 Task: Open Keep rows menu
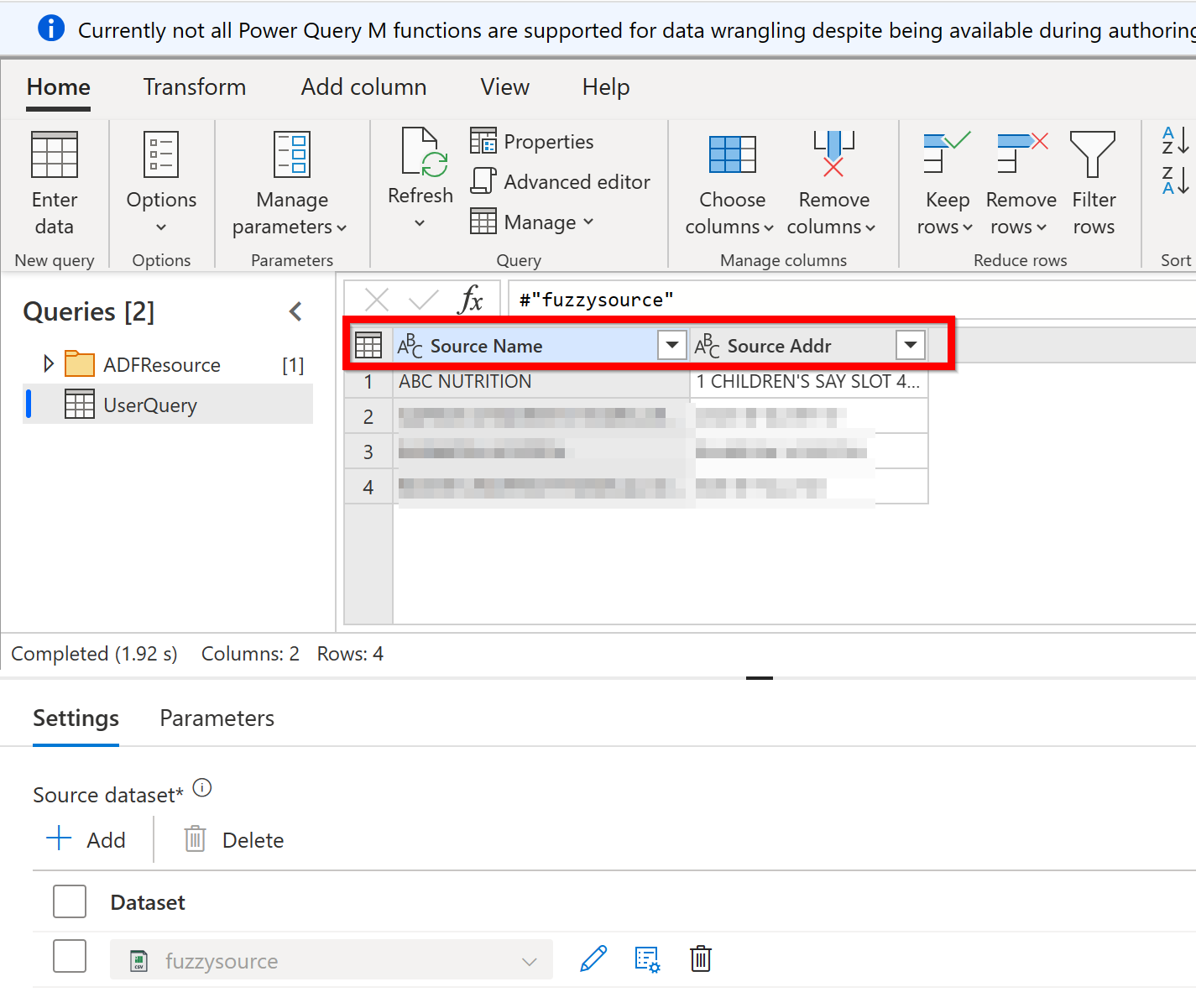pos(946,184)
